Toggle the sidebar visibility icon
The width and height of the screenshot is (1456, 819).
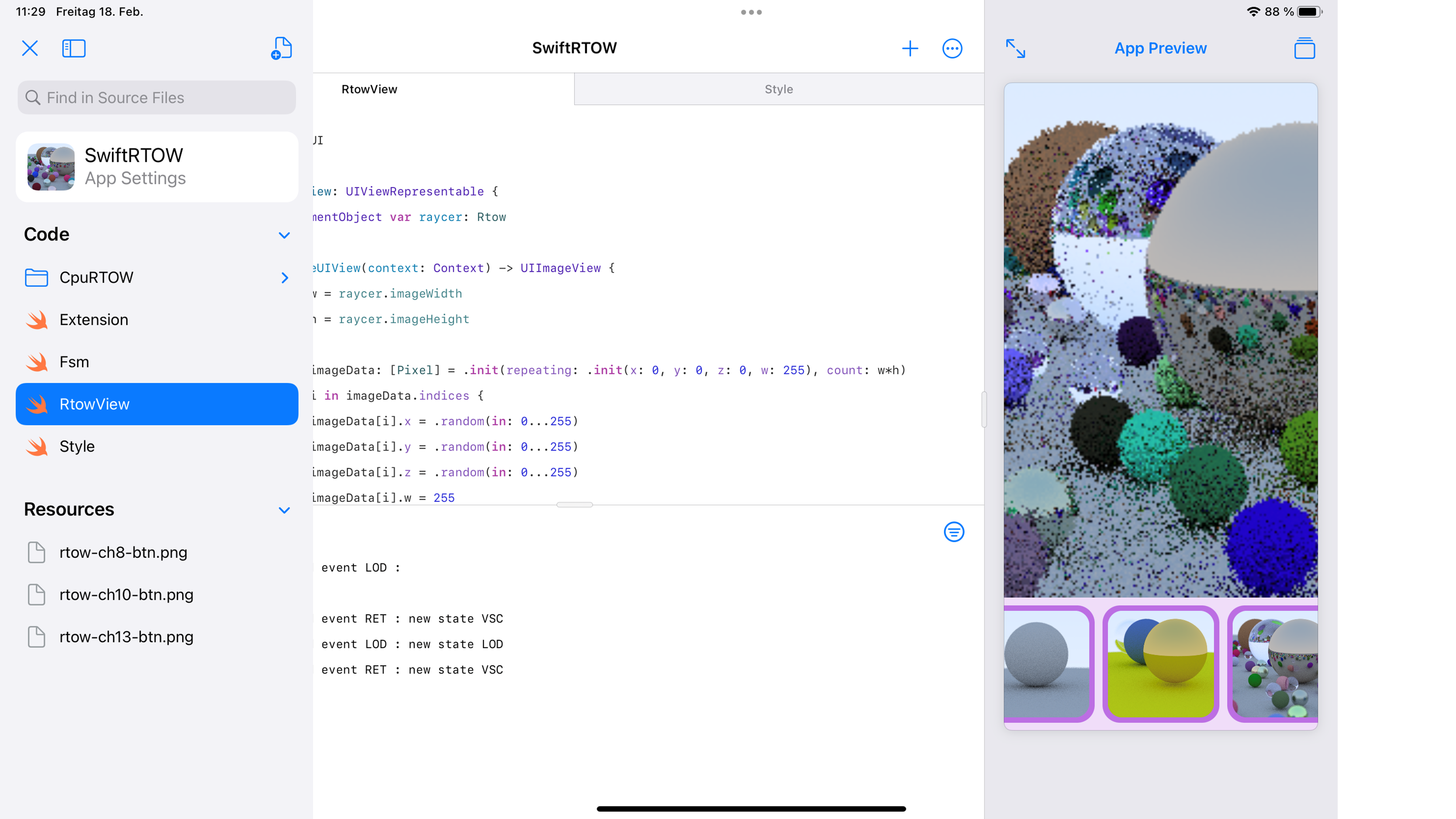tap(74, 49)
